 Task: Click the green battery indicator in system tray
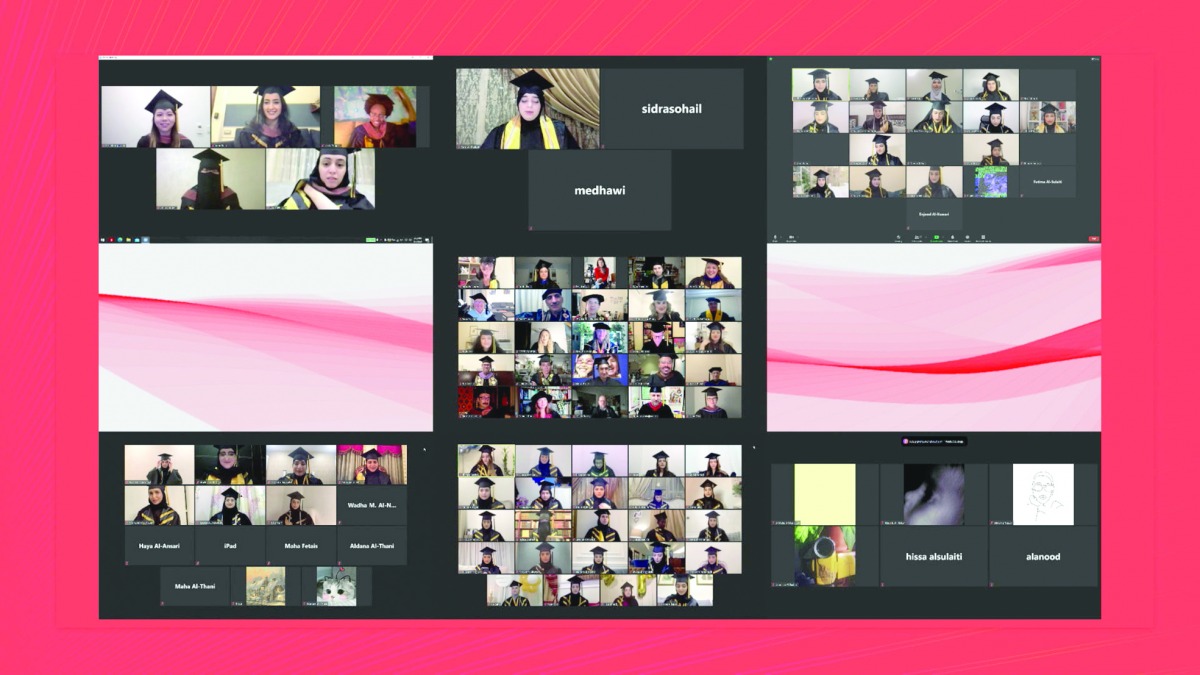(x=371, y=240)
